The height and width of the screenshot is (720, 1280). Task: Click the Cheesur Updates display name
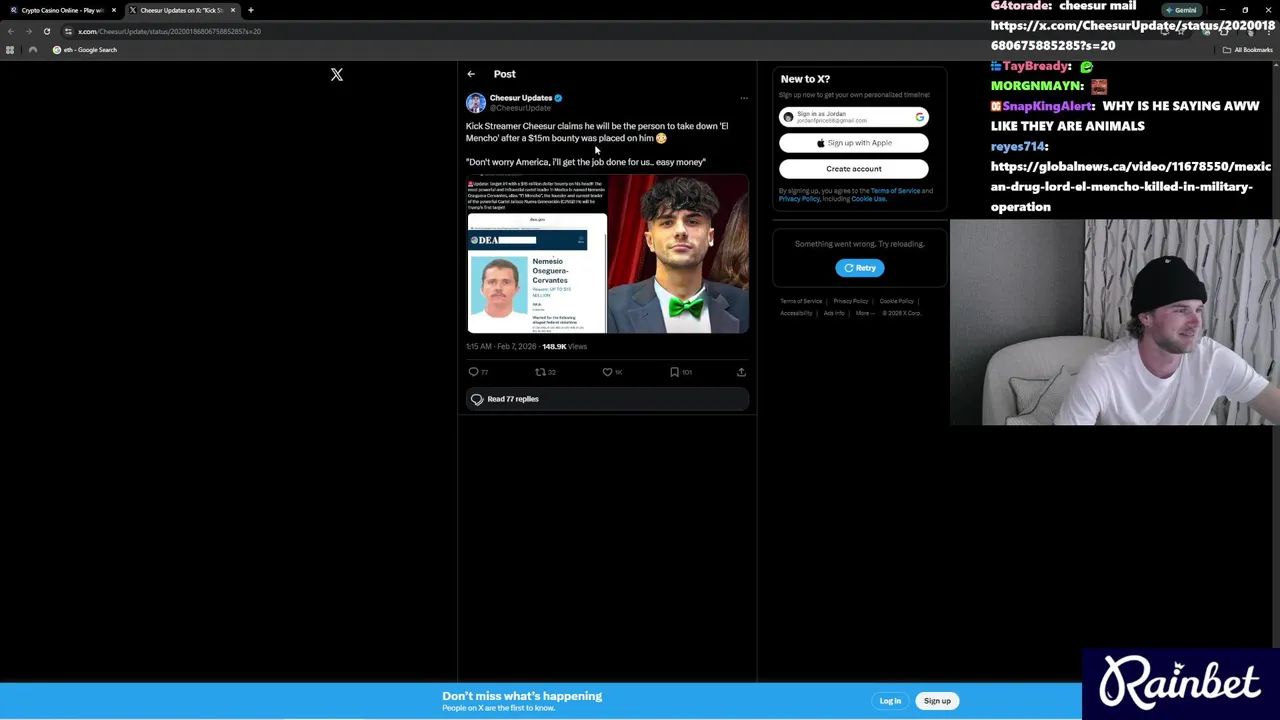click(521, 98)
